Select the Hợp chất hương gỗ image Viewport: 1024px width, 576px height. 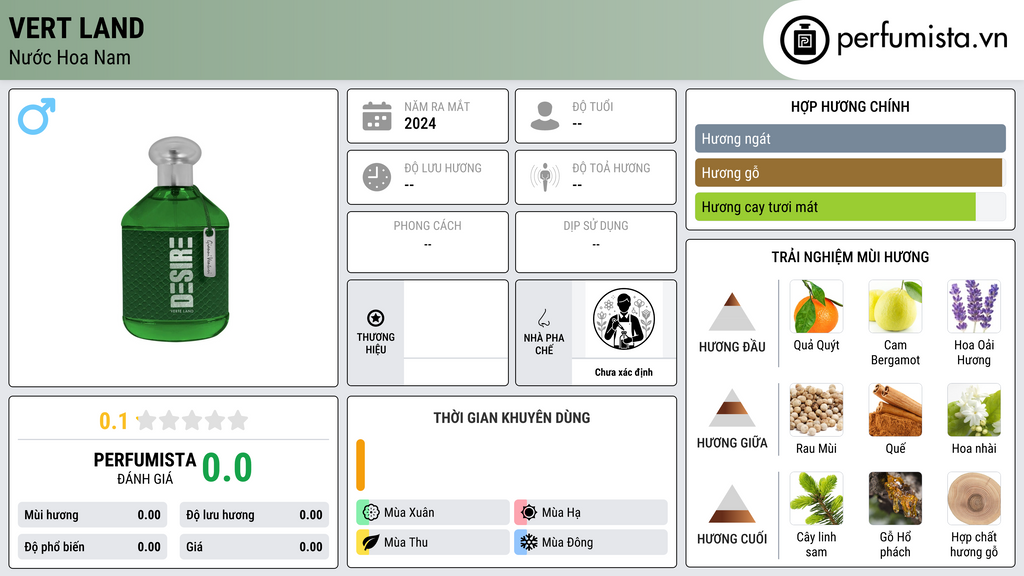point(974,499)
